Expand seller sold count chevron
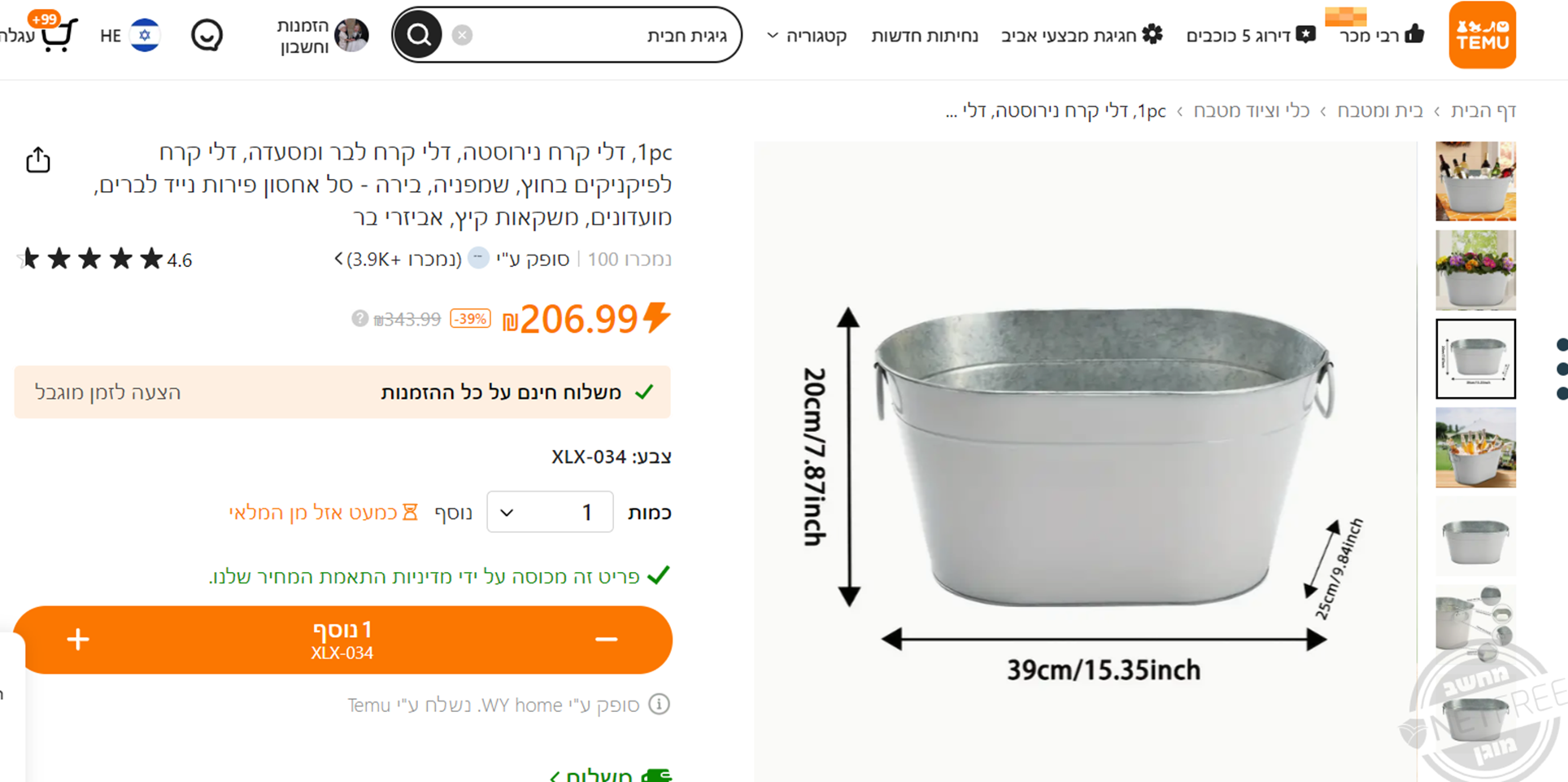This screenshot has height=782, width=1568. click(x=339, y=259)
